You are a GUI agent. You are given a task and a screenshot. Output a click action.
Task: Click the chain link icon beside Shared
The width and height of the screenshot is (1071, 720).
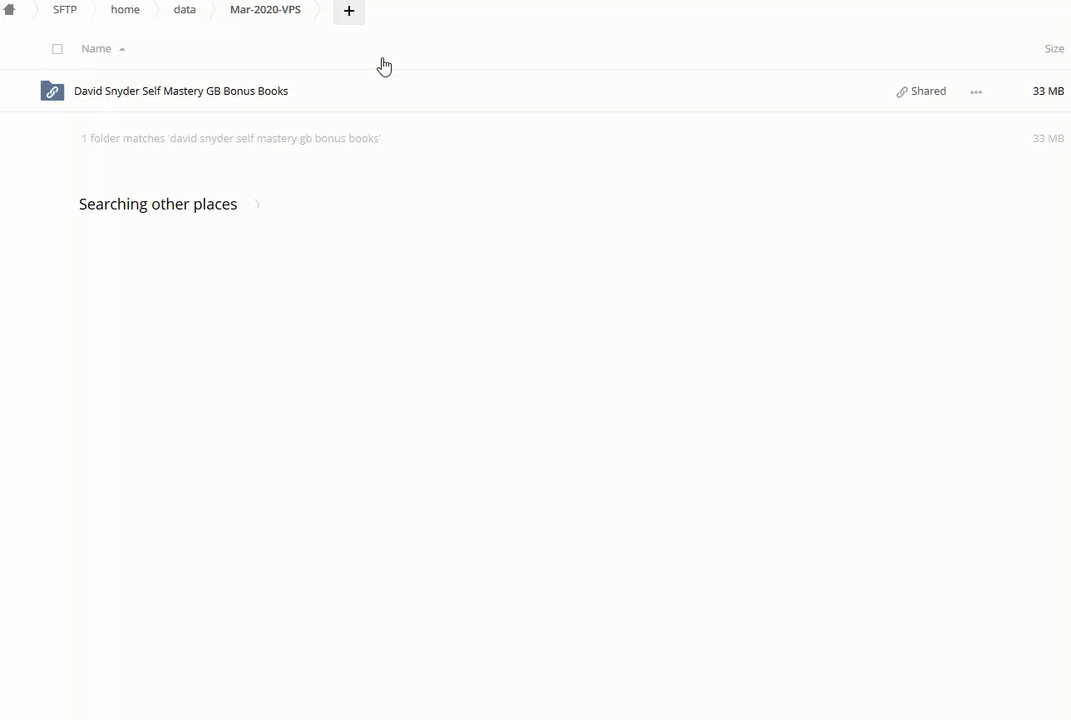click(902, 92)
